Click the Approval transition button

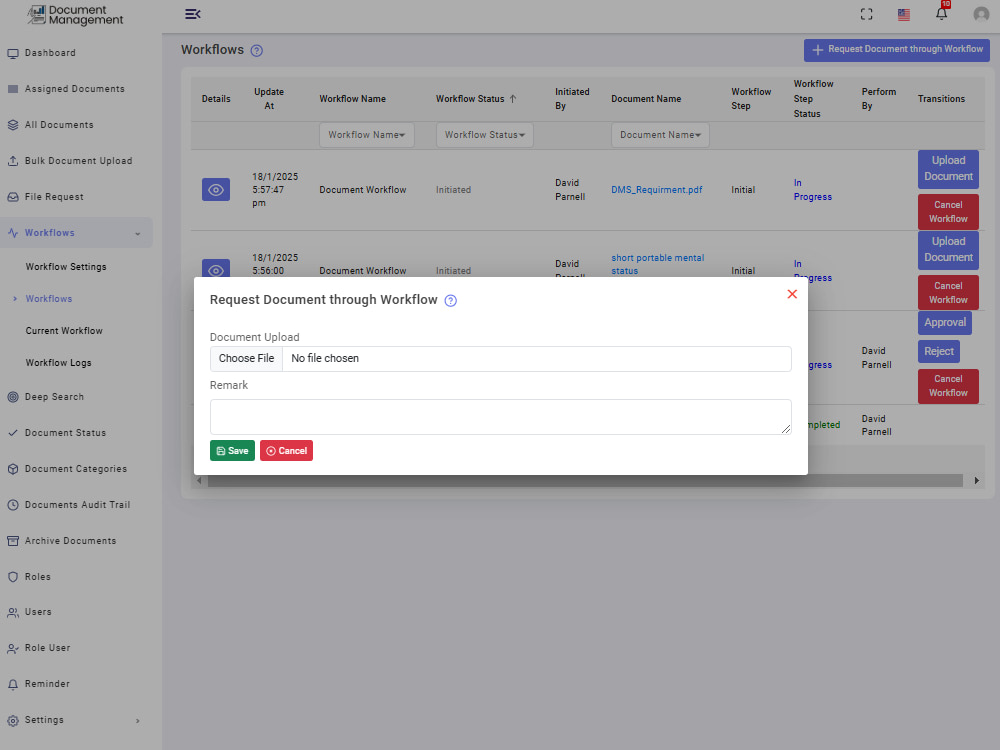[x=945, y=323]
